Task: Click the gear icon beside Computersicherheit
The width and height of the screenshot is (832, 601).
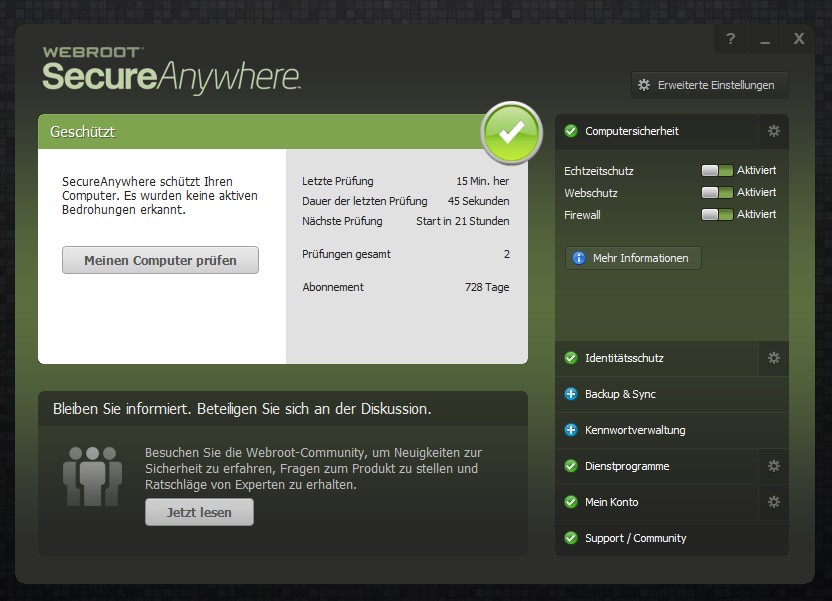Action: pos(773,131)
